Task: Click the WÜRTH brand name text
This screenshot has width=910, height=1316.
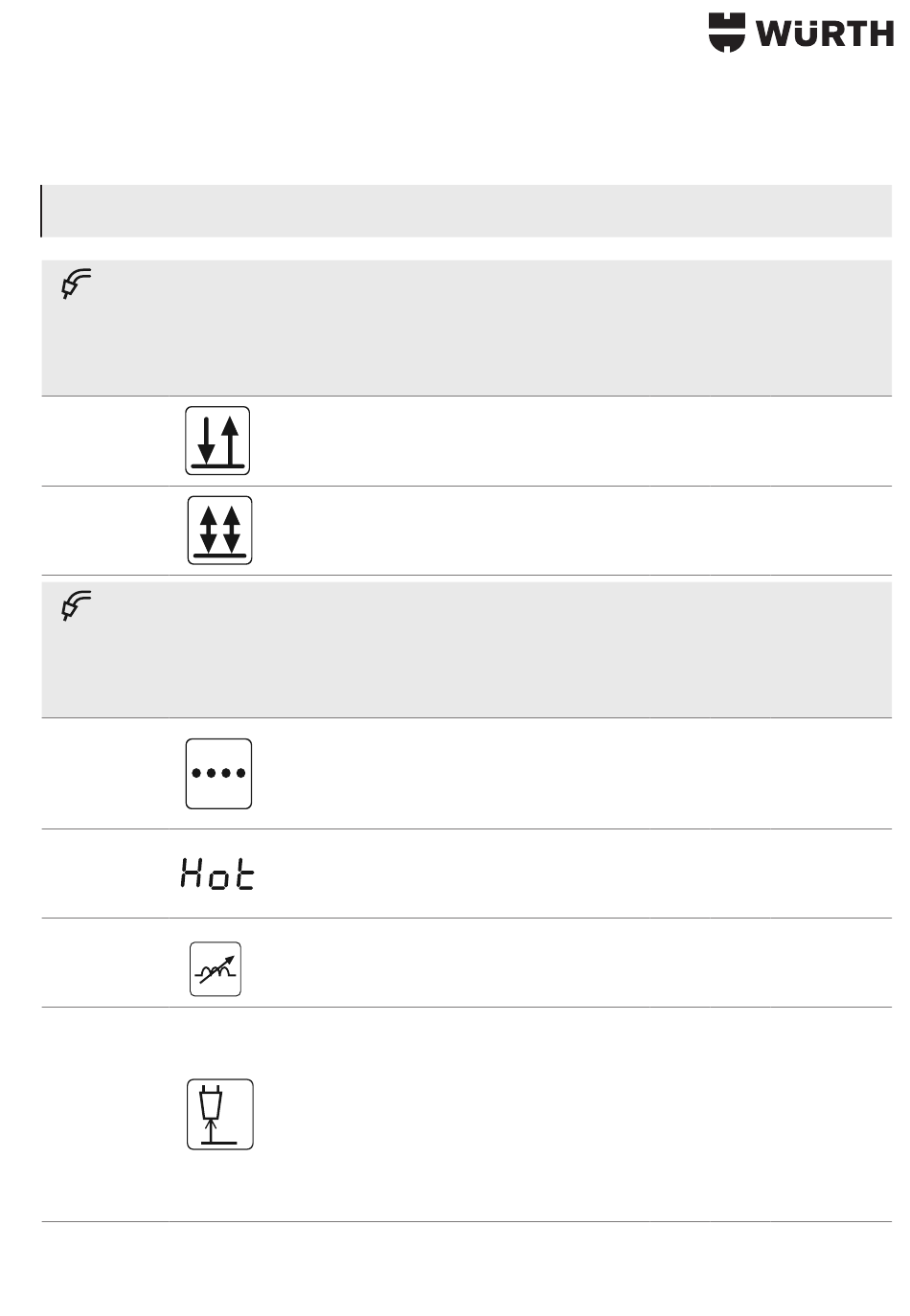Action: [x=824, y=34]
